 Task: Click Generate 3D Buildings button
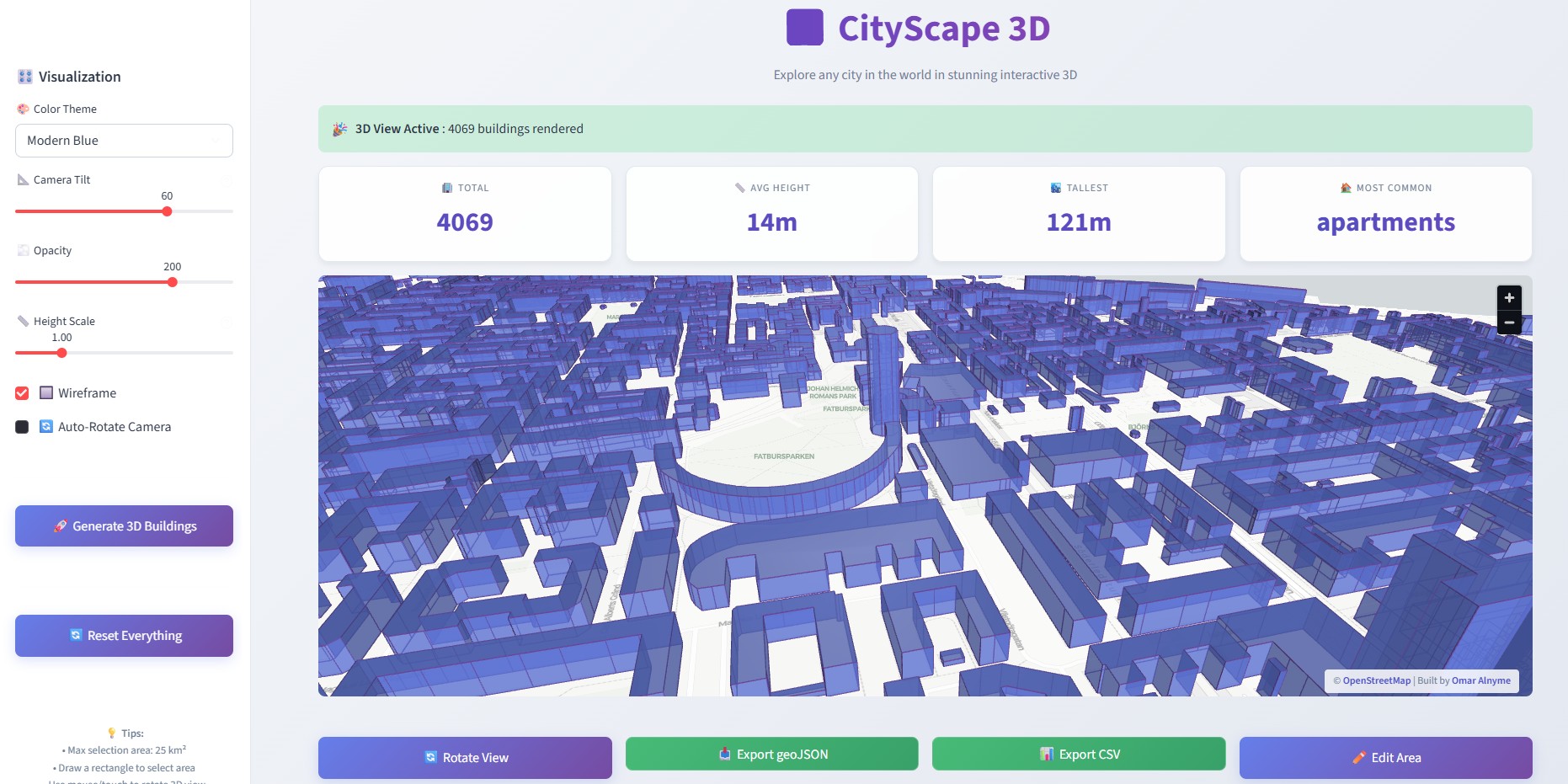124,525
